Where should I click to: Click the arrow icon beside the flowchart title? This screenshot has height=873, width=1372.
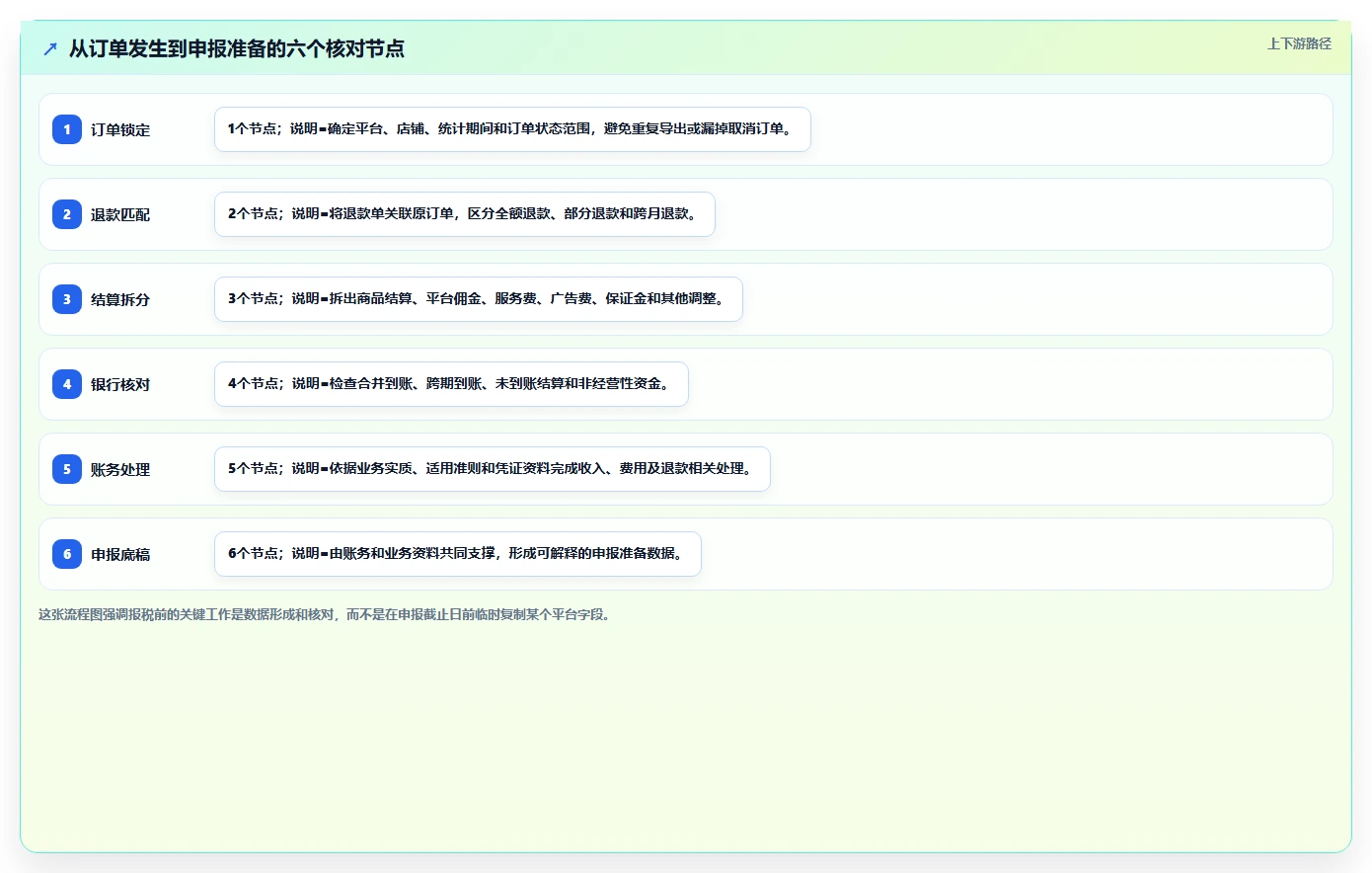tap(50, 48)
